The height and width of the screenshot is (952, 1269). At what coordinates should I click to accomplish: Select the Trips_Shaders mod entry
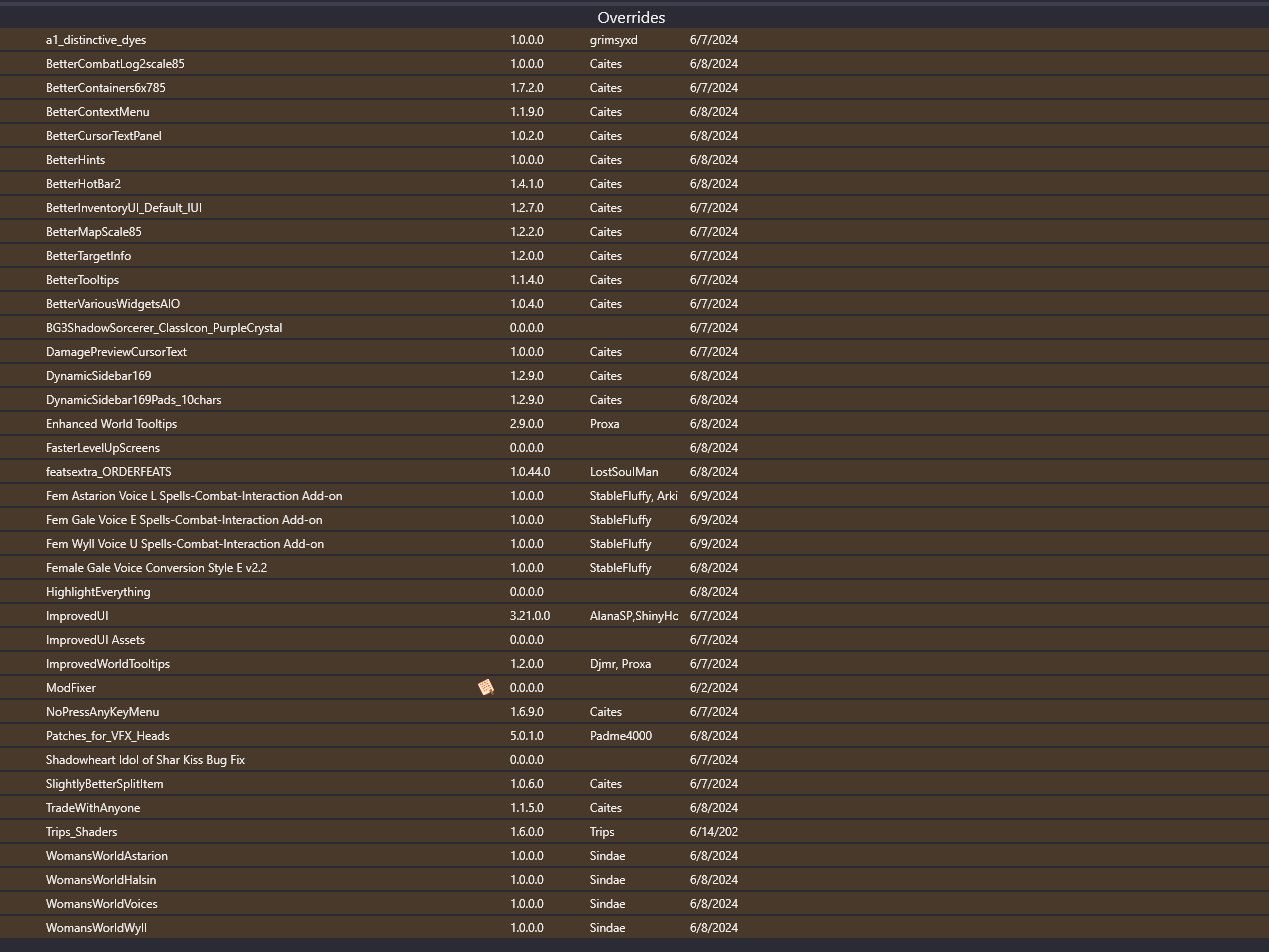pos(81,832)
